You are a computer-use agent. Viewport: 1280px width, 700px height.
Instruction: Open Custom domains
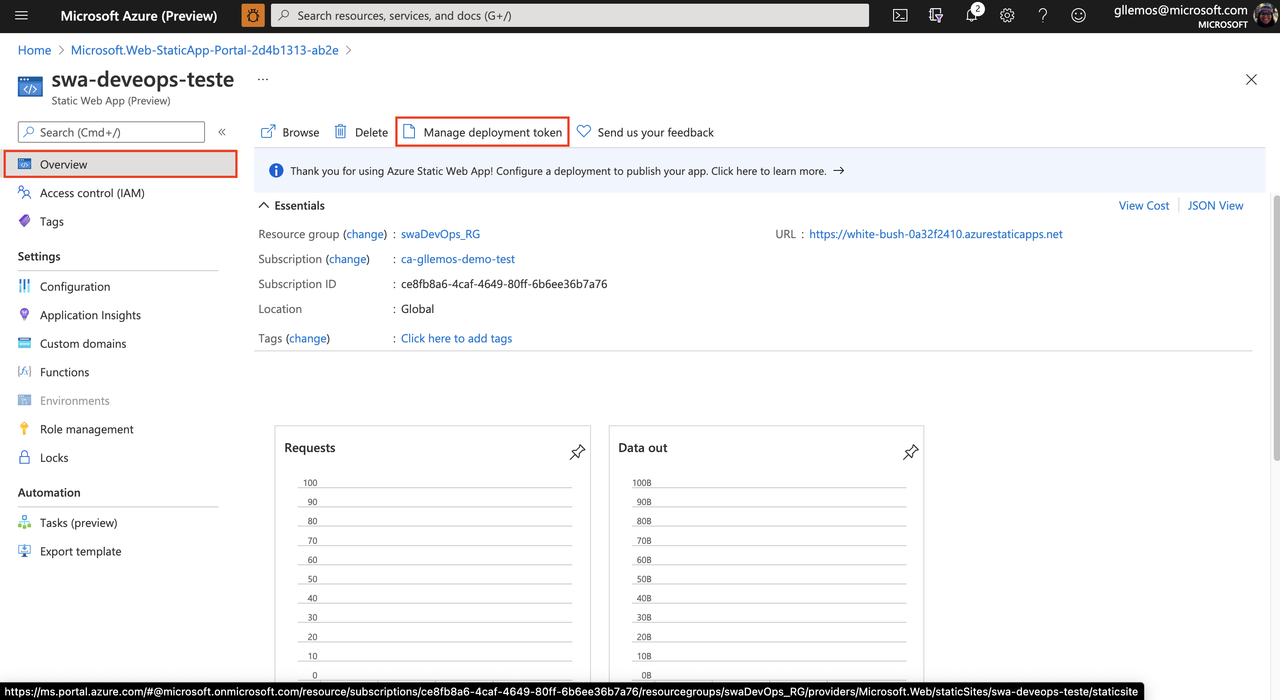(83, 344)
